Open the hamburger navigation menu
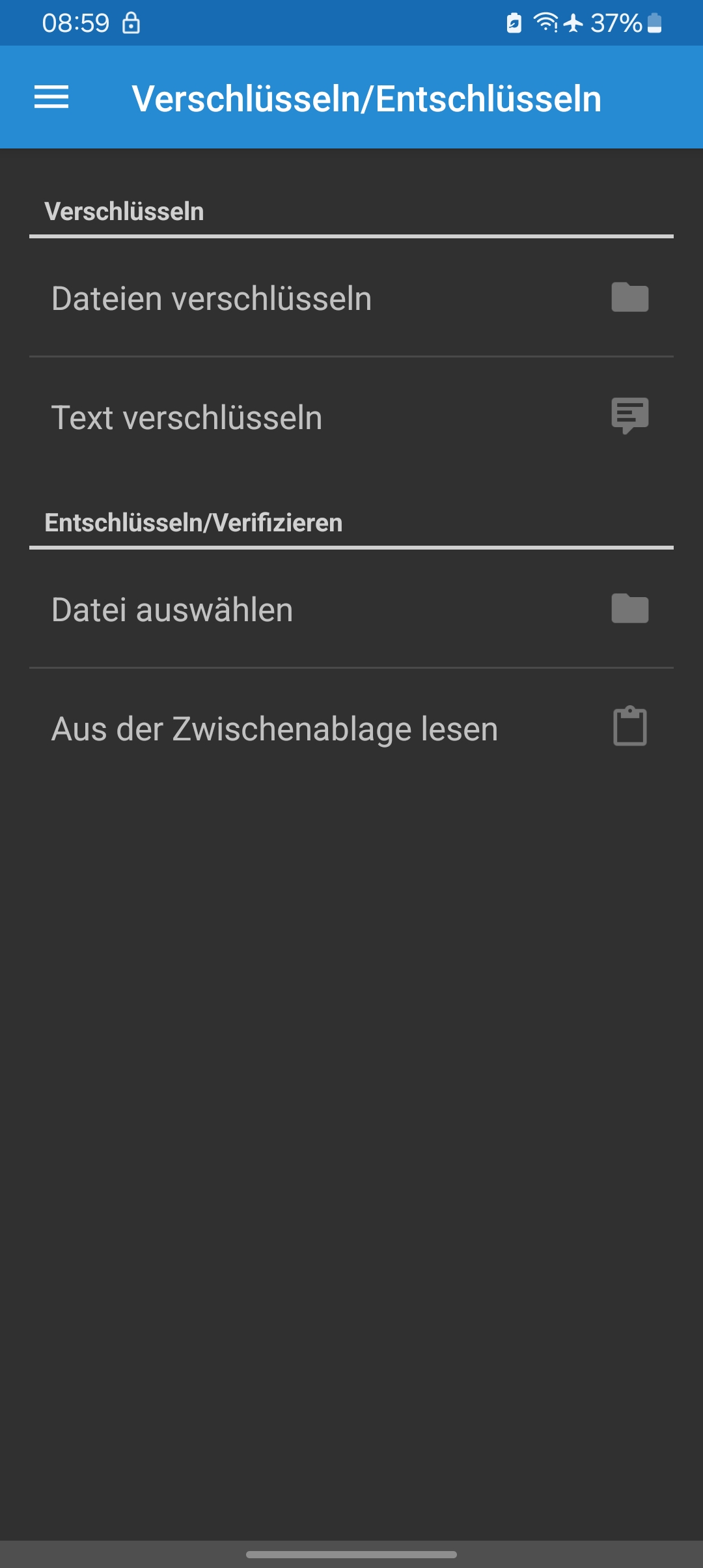This screenshot has width=703, height=1568. pyautogui.click(x=51, y=98)
